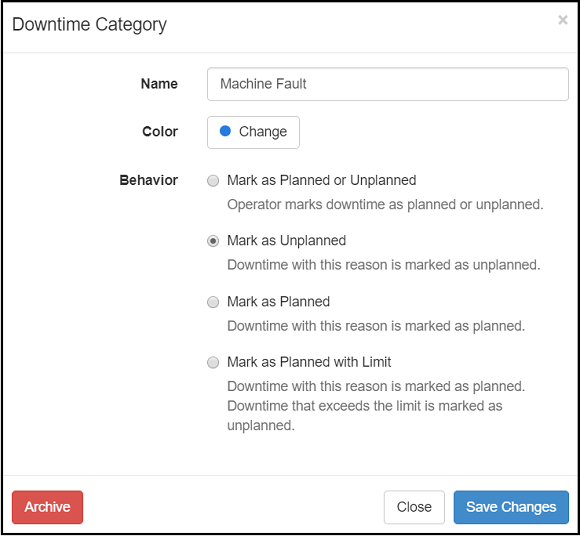Image resolution: width=580 pixels, height=536 pixels.
Task: Click the Close button in footer
Action: tap(414, 507)
